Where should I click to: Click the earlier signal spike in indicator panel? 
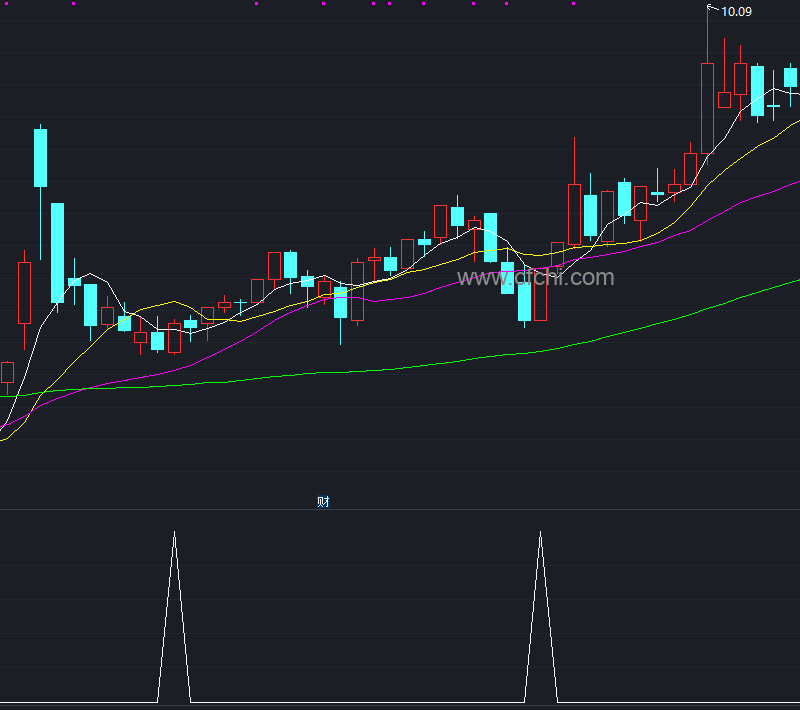point(174,617)
